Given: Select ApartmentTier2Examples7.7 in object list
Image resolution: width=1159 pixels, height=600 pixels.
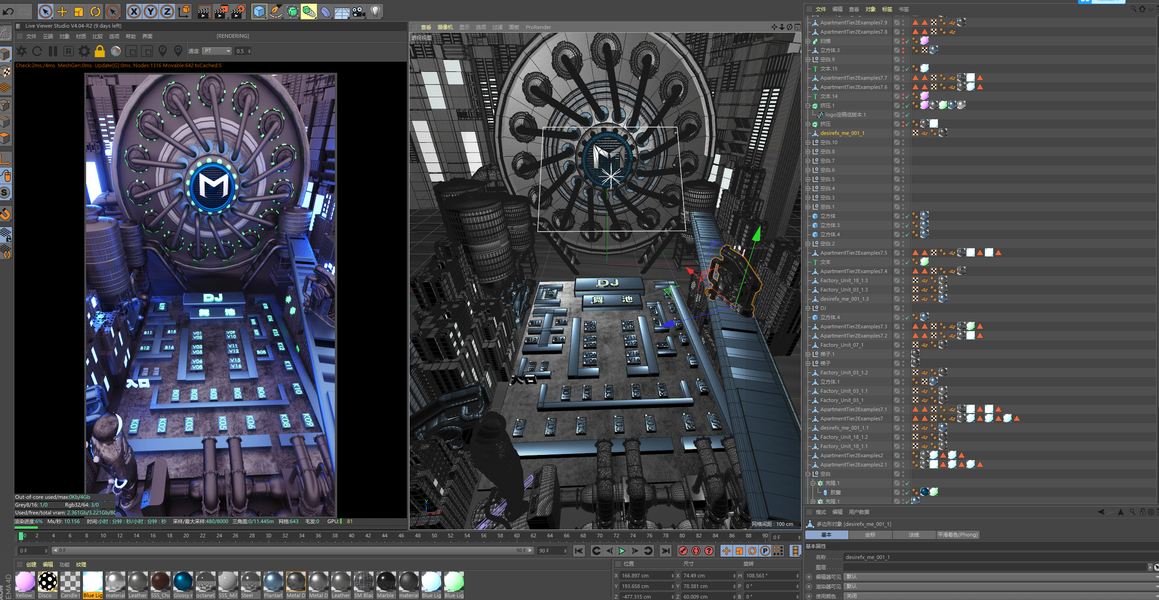Looking at the screenshot, I should point(854,78).
